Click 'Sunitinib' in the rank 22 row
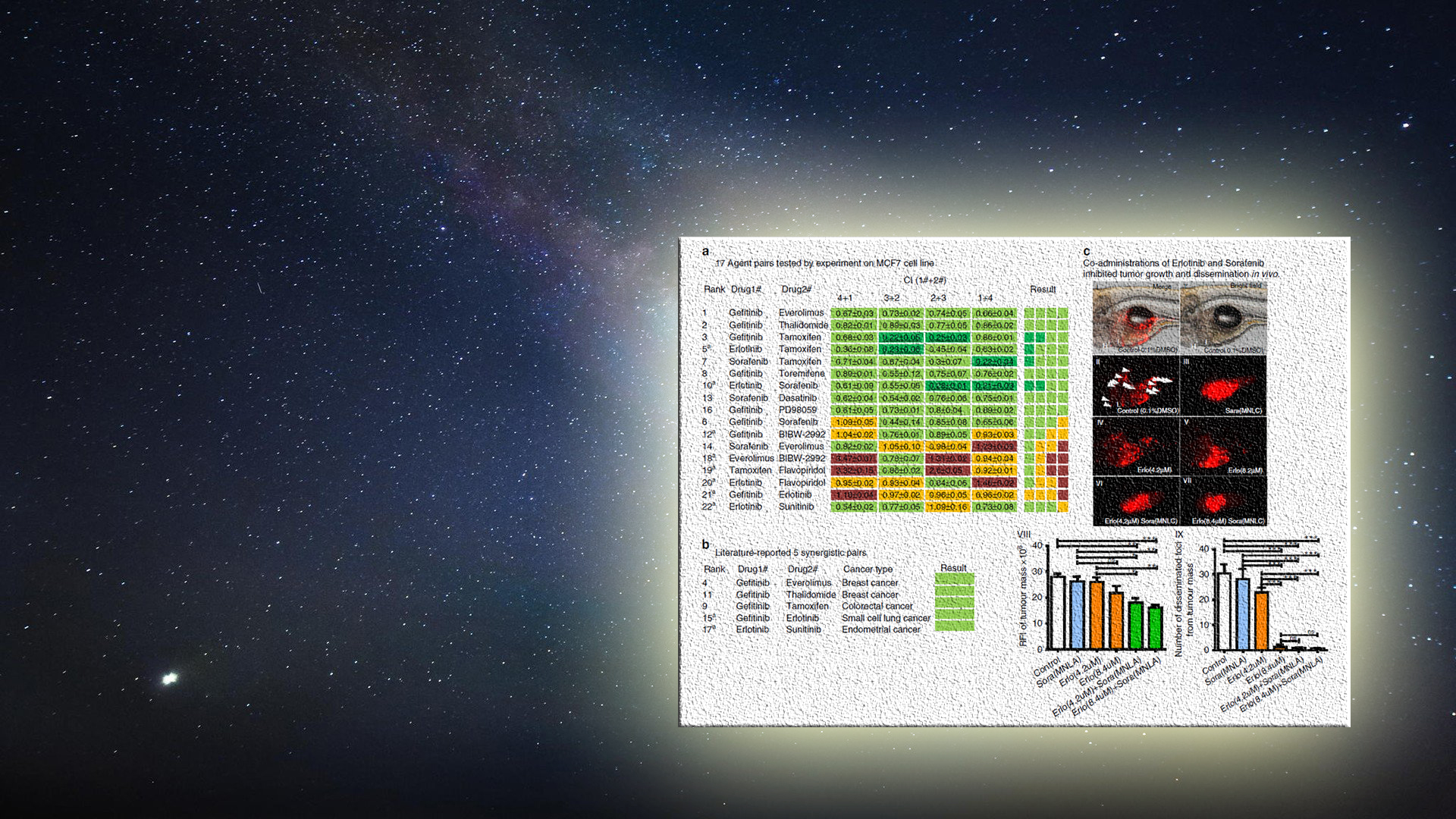This screenshot has width=1456, height=819. (x=796, y=507)
